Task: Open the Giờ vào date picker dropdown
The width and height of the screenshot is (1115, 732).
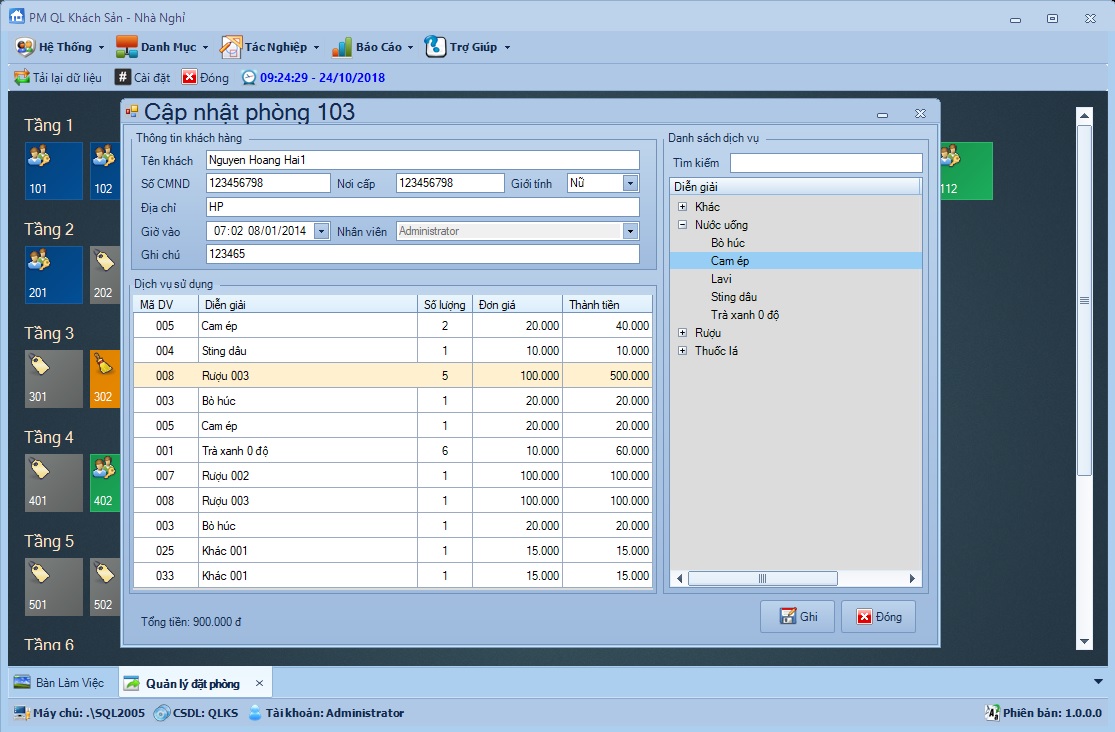Action: 320,231
